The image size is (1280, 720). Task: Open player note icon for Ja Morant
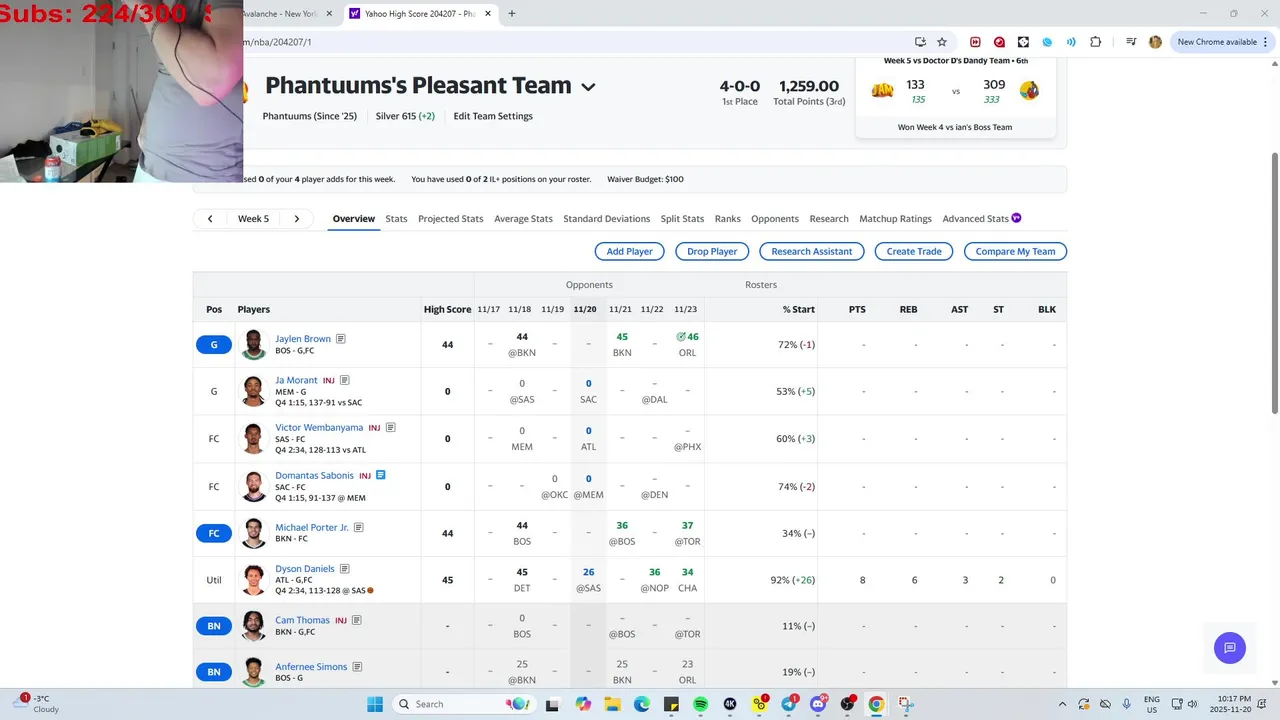point(345,380)
